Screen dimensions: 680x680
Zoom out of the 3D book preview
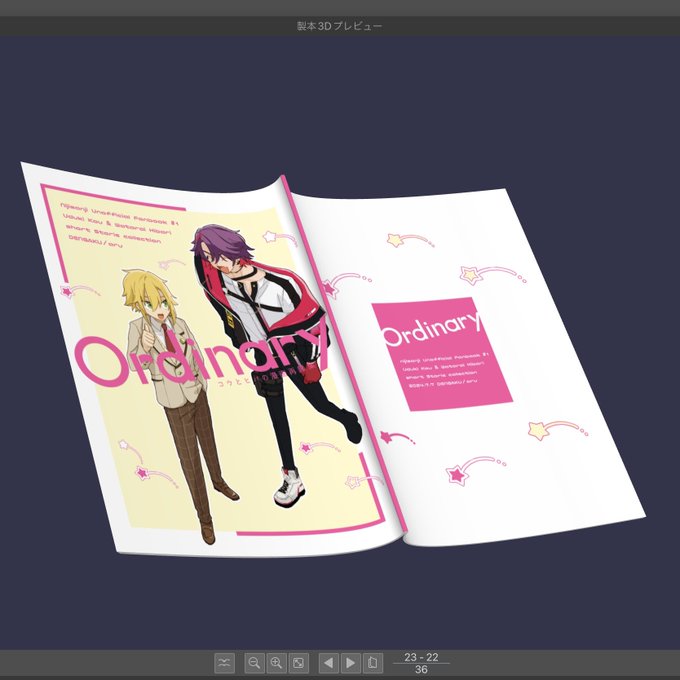pyautogui.click(x=255, y=663)
